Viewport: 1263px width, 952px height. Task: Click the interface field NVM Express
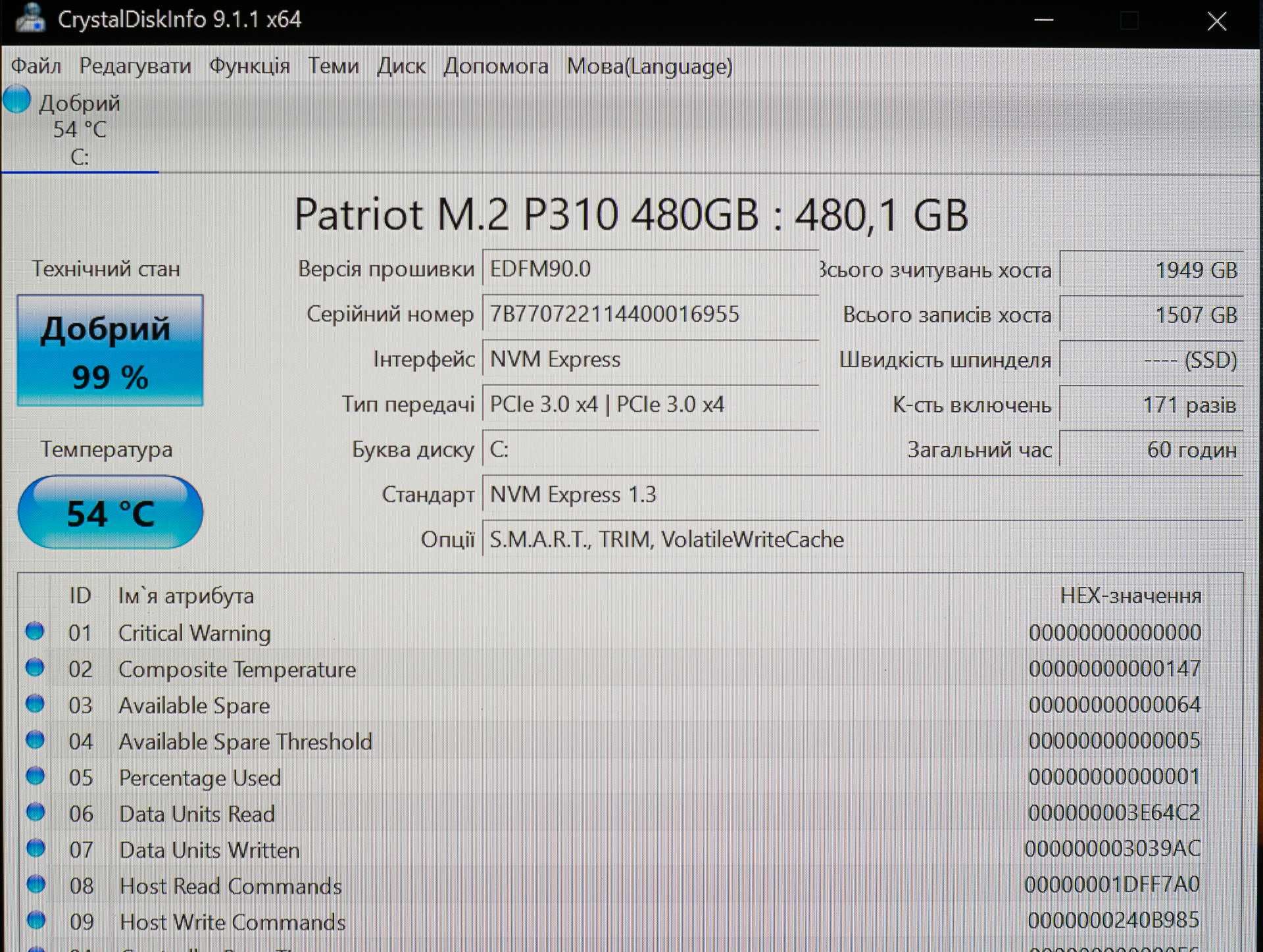tap(651, 359)
